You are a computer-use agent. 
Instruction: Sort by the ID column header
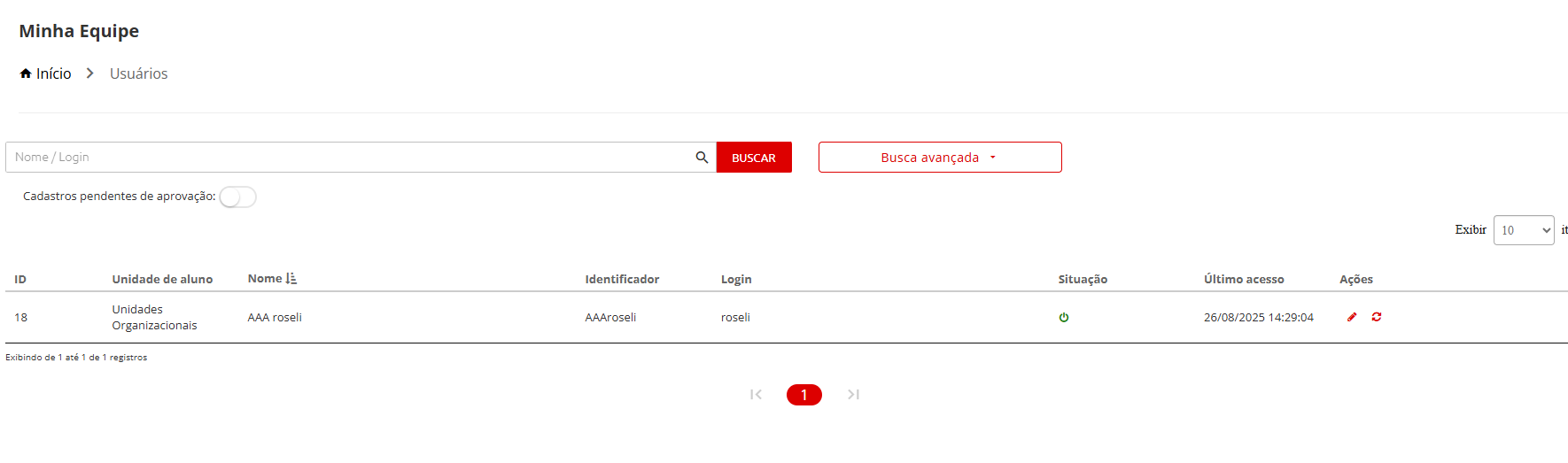point(20,280)
